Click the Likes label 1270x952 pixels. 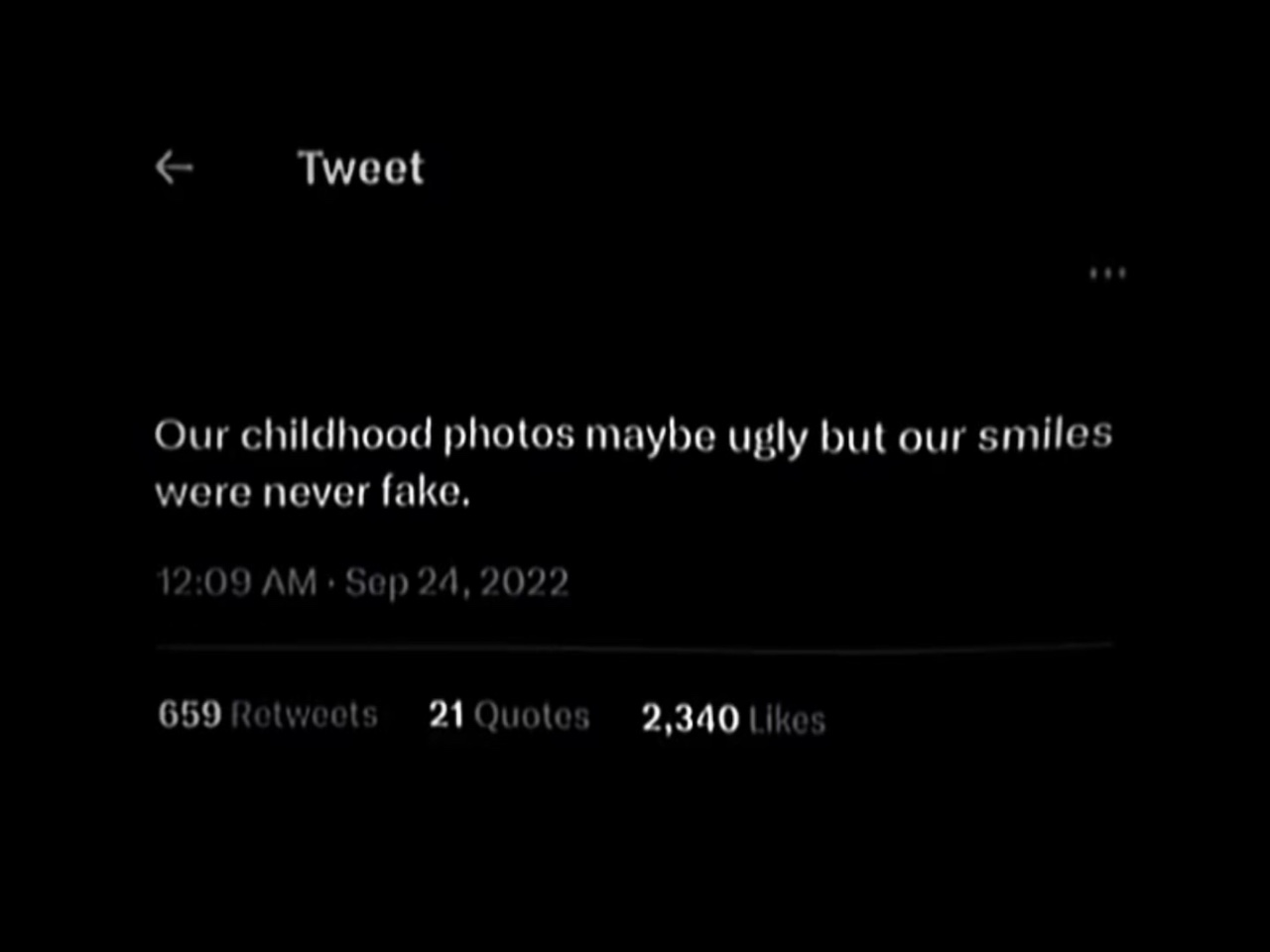click(x=787, y=720)
